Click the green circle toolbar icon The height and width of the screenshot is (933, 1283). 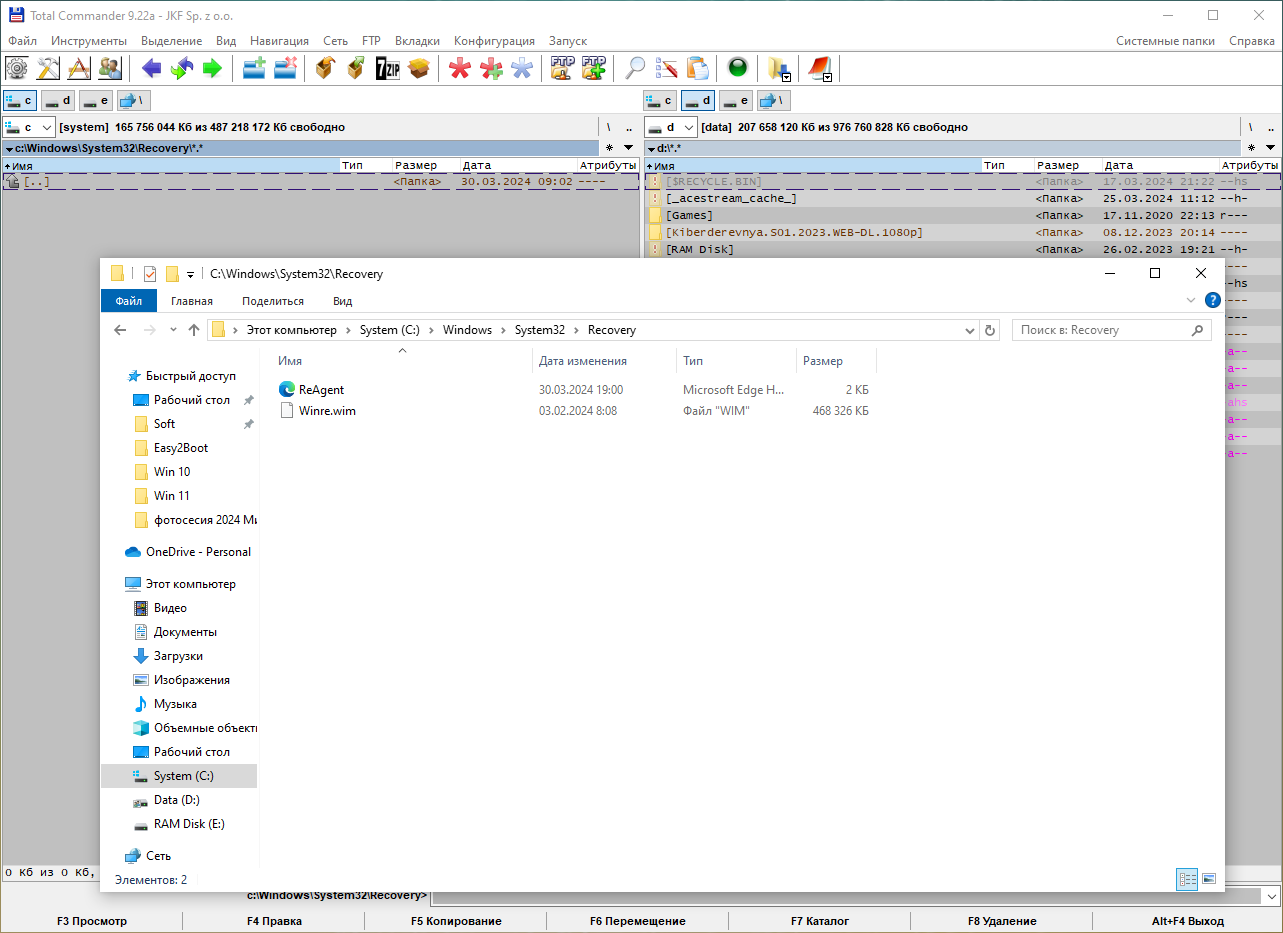tap(738, 68)
